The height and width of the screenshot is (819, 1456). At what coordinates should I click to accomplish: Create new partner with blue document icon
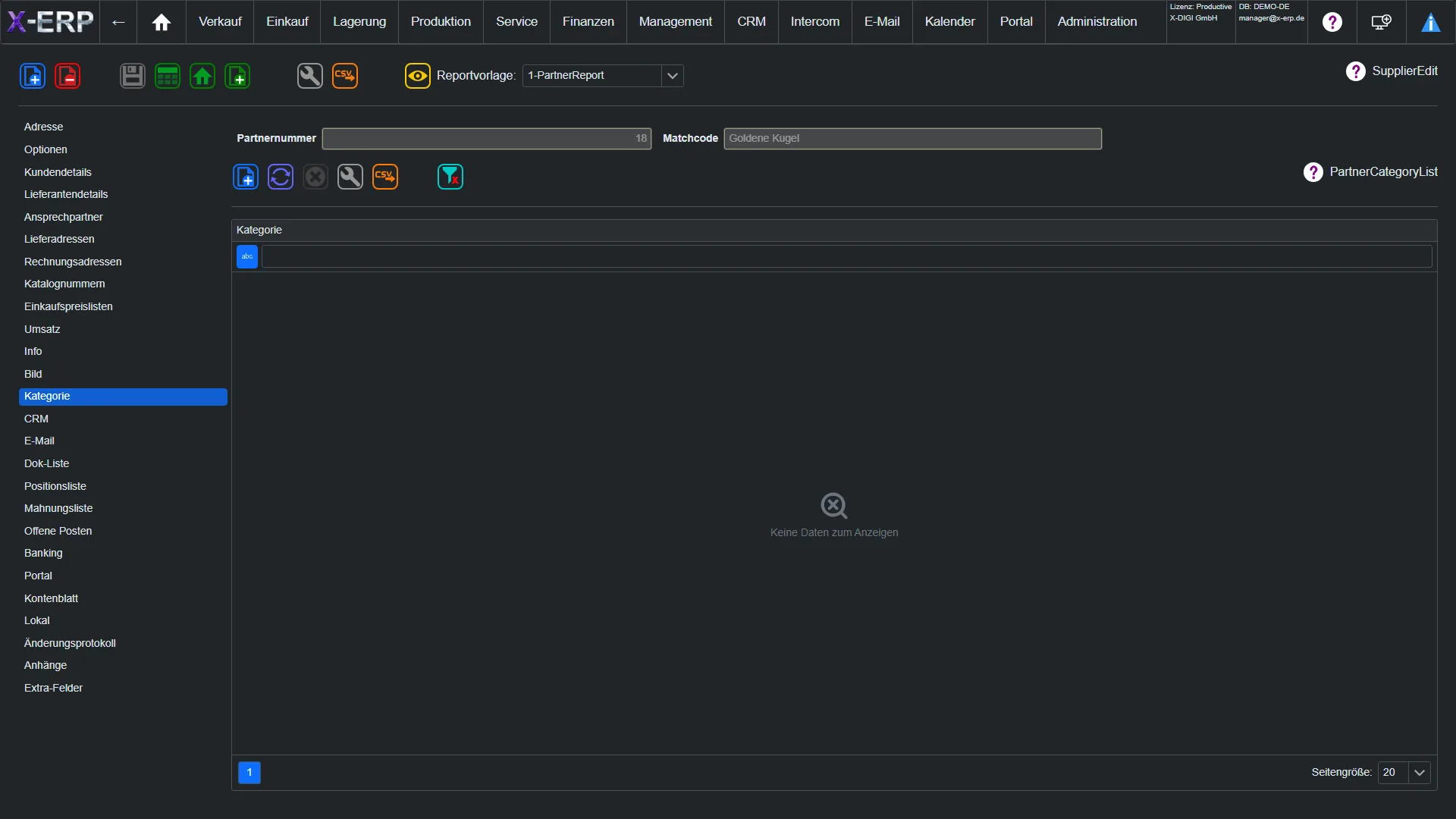pos(33,76)
